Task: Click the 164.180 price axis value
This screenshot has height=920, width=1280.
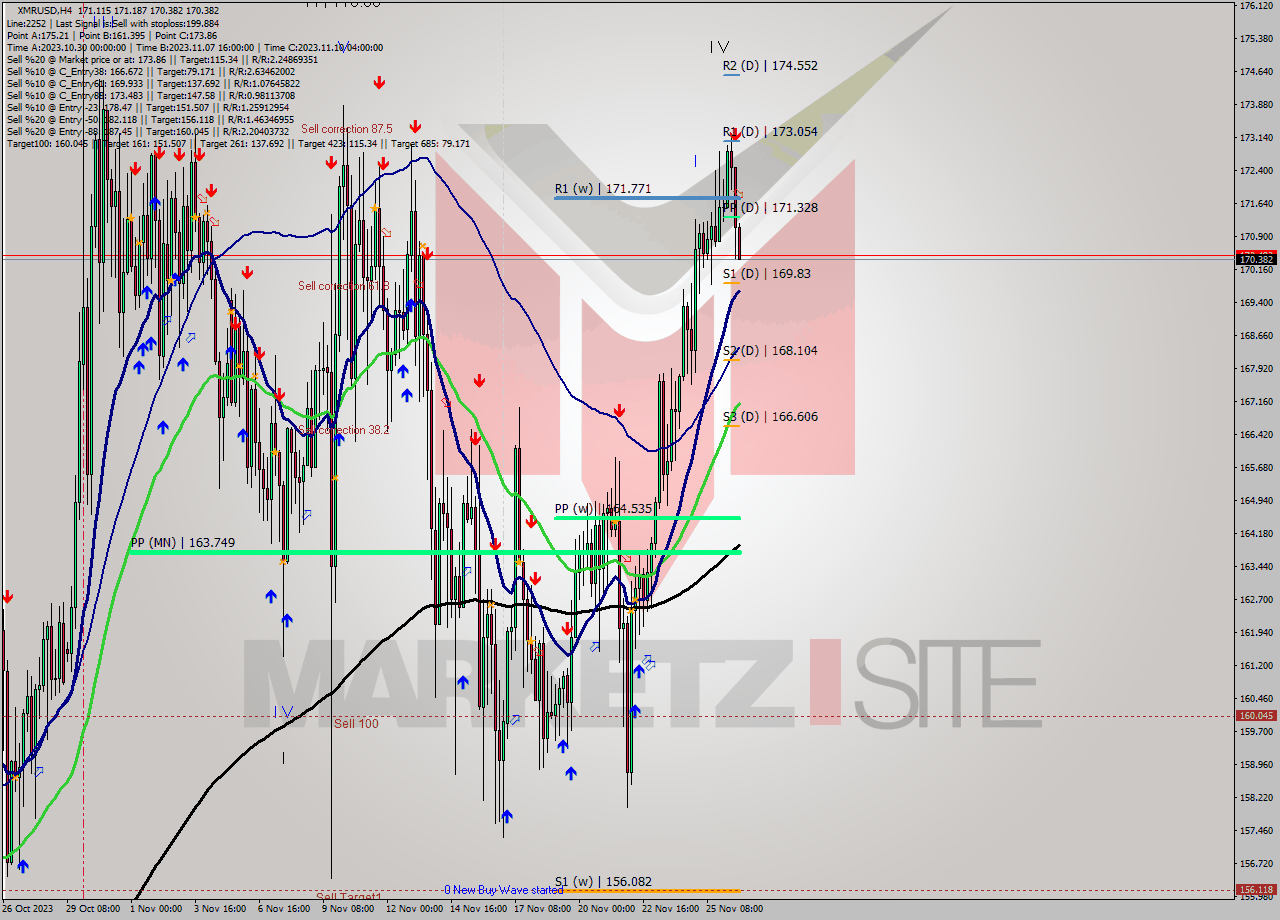Action: (x=1255, y=533)
